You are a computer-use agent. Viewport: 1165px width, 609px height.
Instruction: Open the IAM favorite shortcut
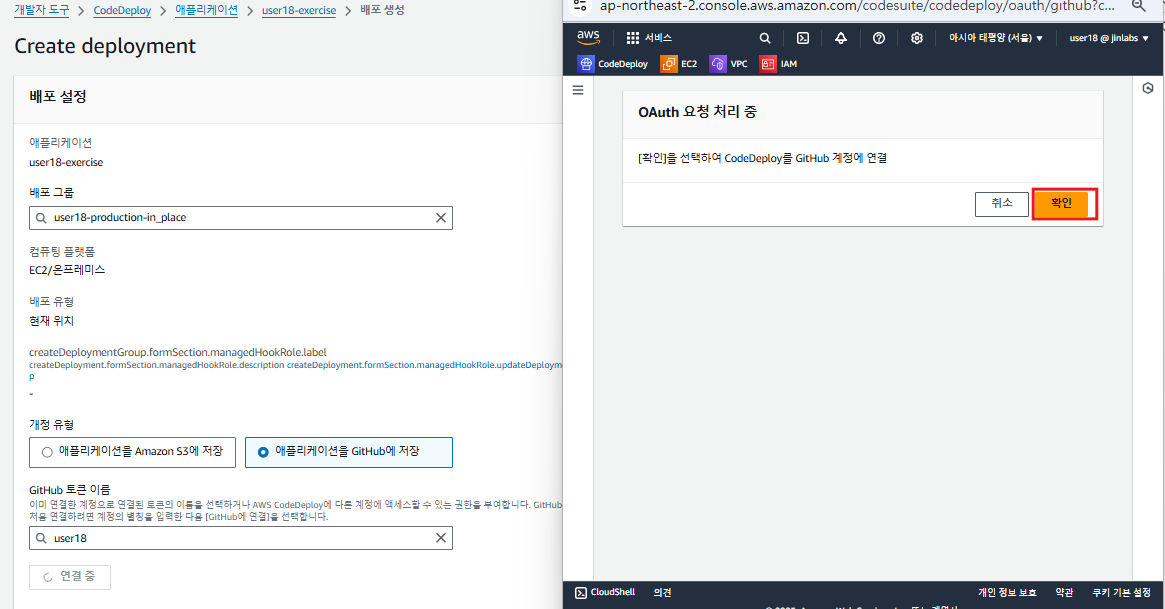click(779, 64)
